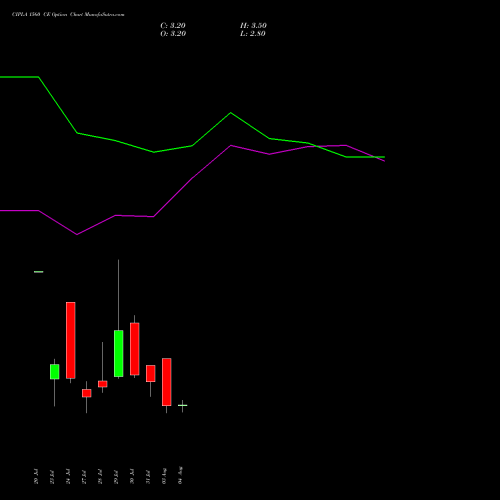Click the purple indicator line's lowest point
This screenshot has height=500, width=500.
[77, 234]
